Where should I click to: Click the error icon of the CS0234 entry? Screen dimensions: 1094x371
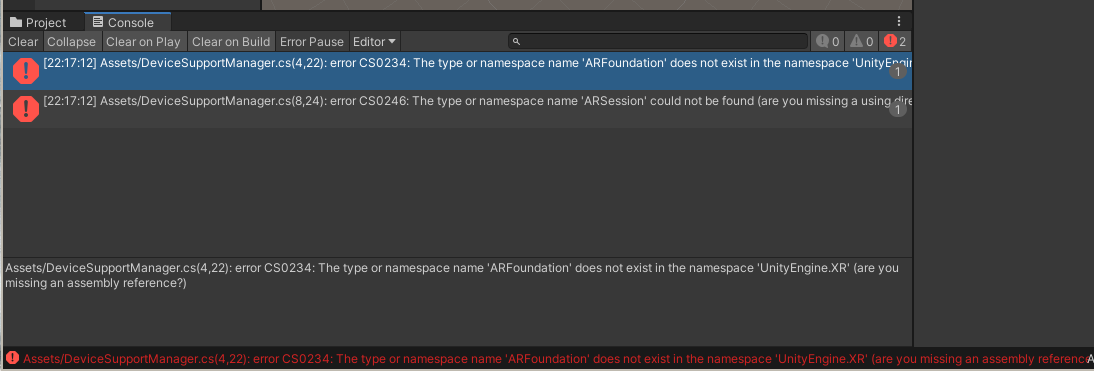[26, 70]
